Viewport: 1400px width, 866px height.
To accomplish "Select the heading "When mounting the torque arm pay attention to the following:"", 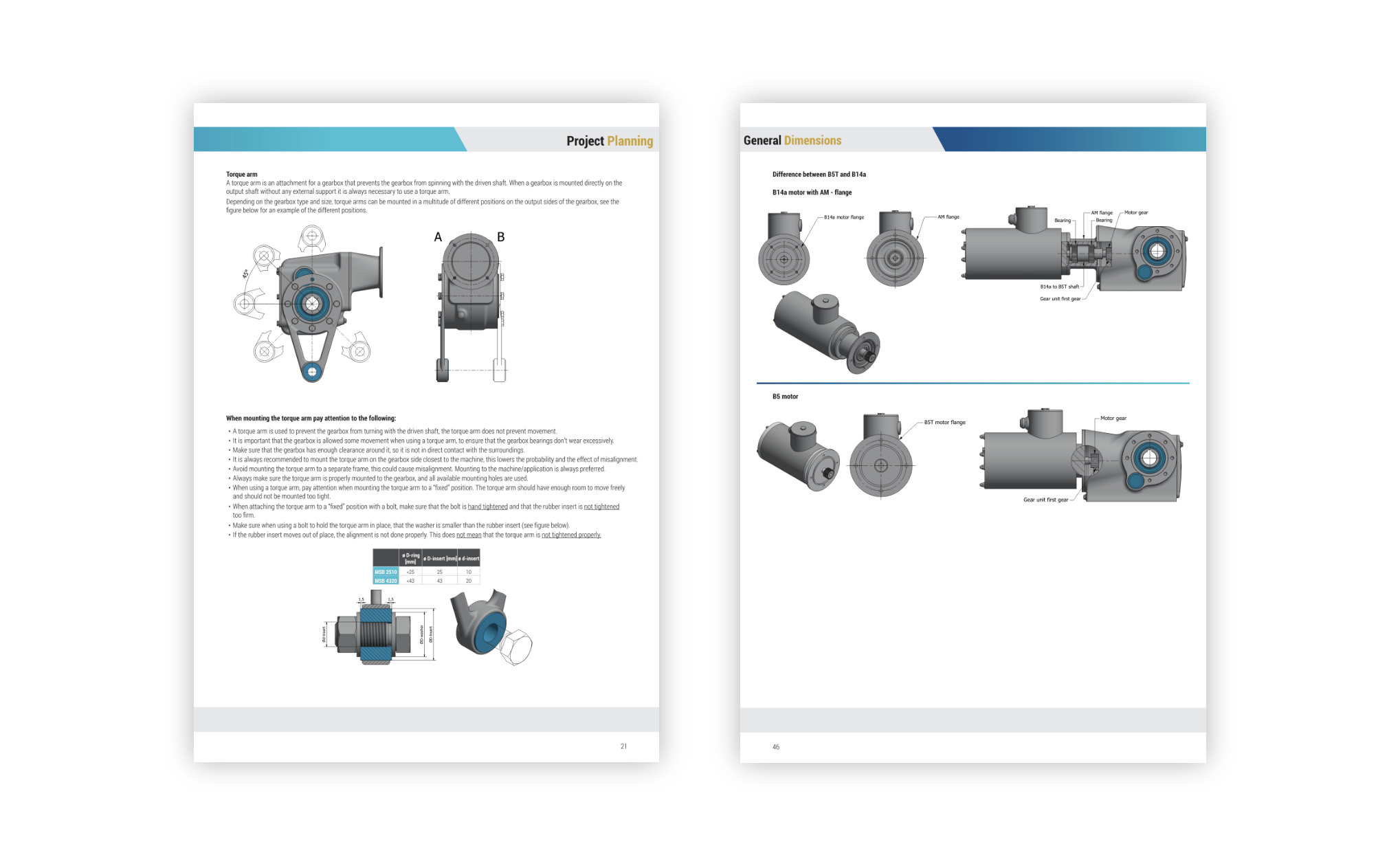I will click(x=311, y=418).
